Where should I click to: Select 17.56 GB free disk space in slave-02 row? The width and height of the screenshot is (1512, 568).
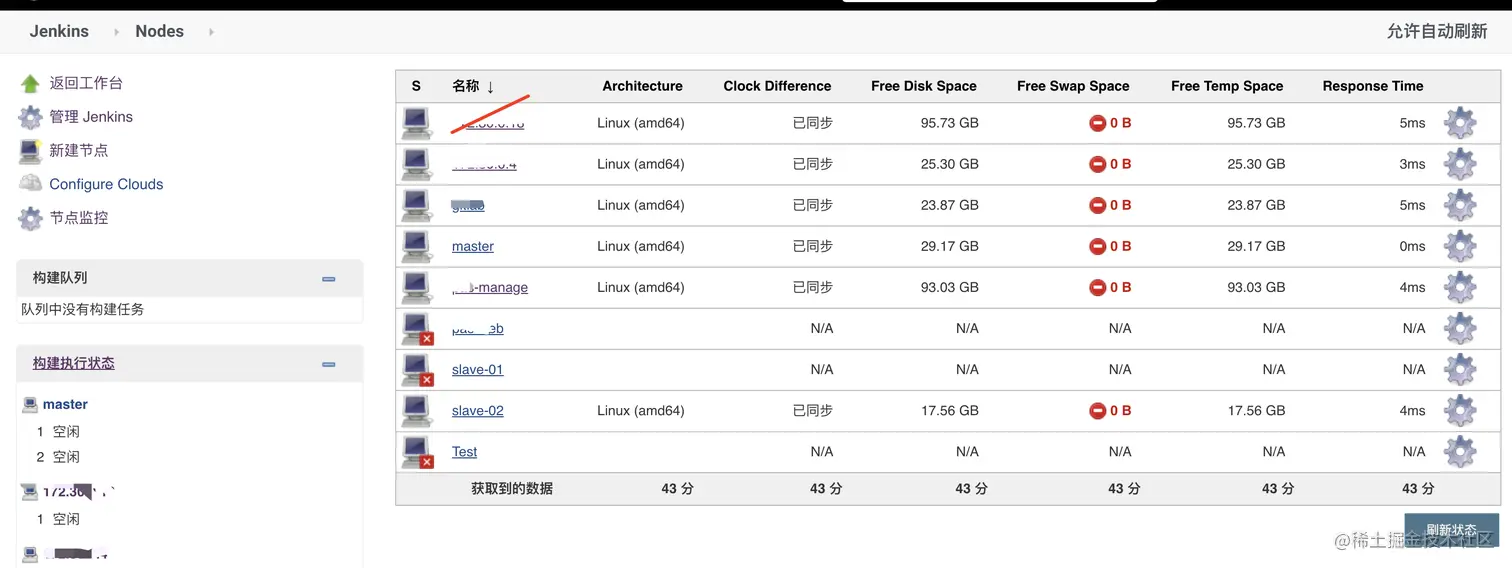coord(949,410)
